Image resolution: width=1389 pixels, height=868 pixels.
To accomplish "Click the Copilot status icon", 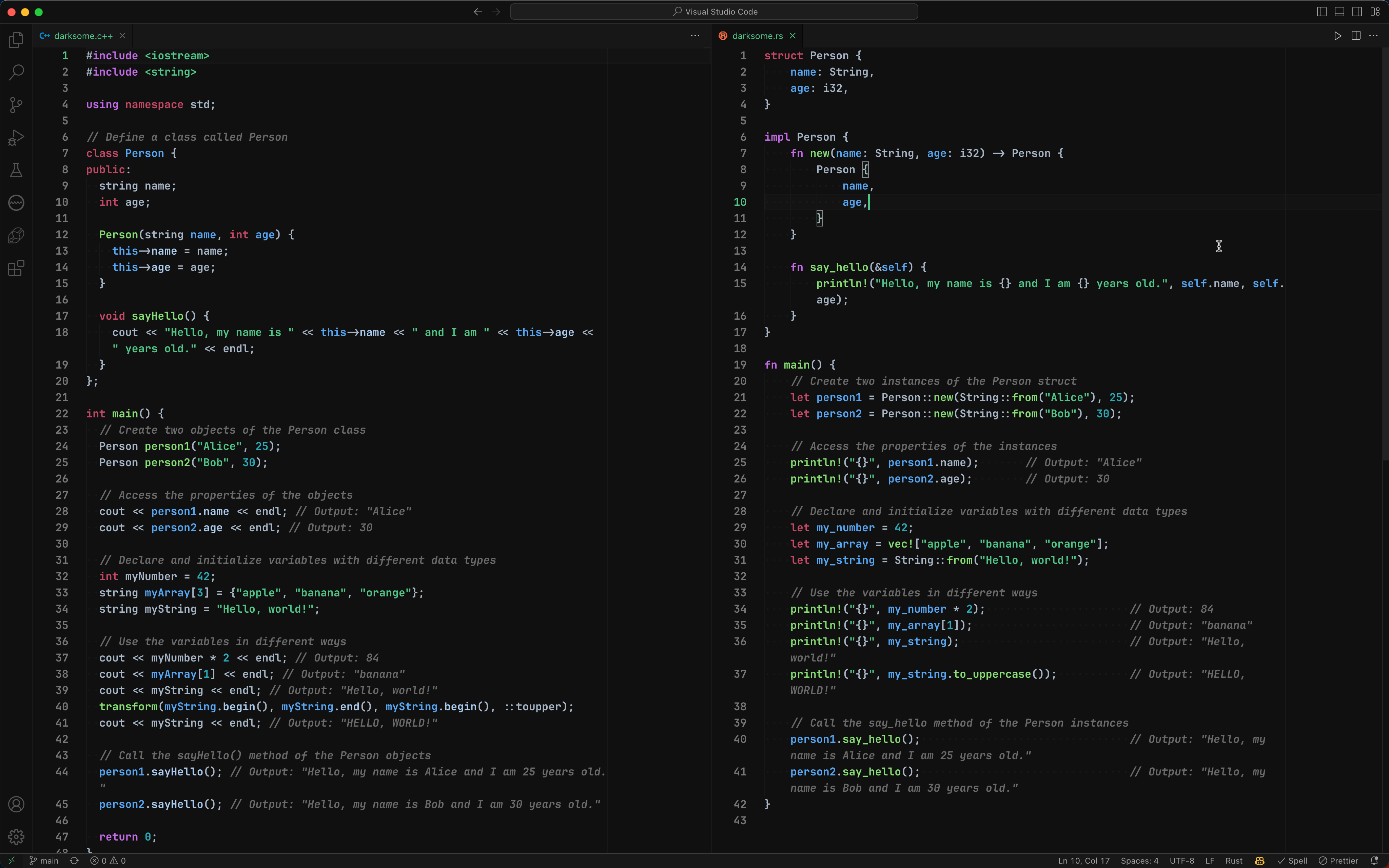I will 1259,861.
